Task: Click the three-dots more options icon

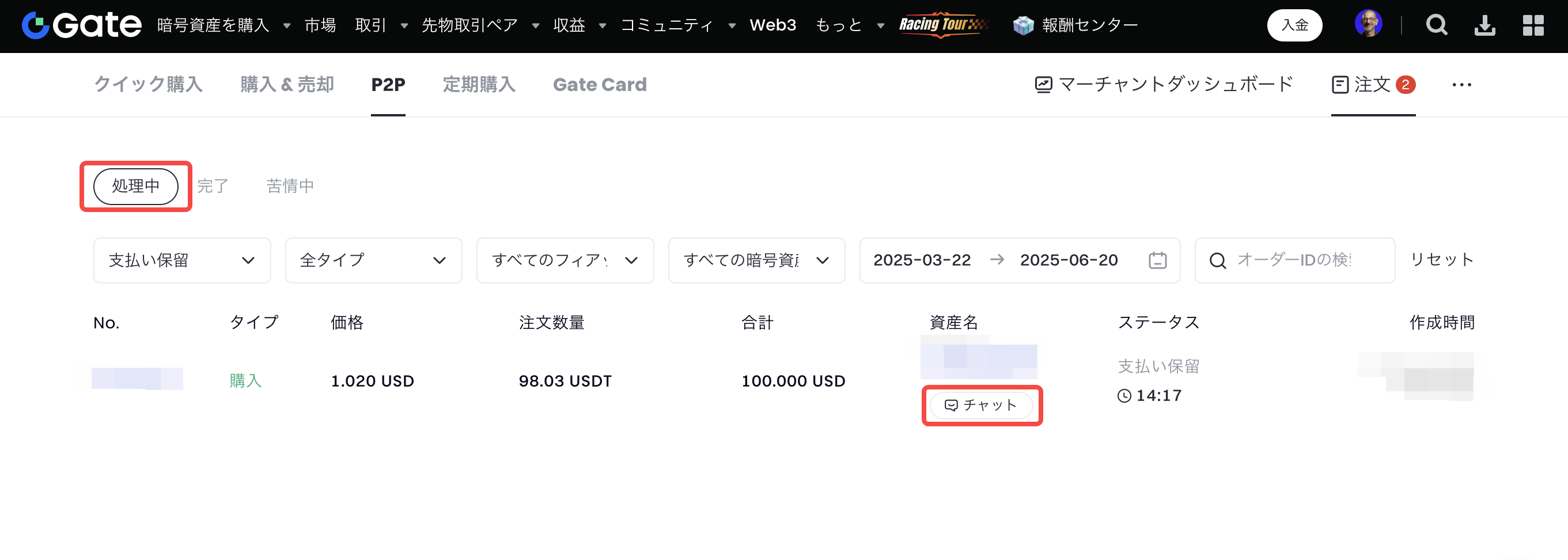Action: pyautogui.click(x=1461, y=85)
